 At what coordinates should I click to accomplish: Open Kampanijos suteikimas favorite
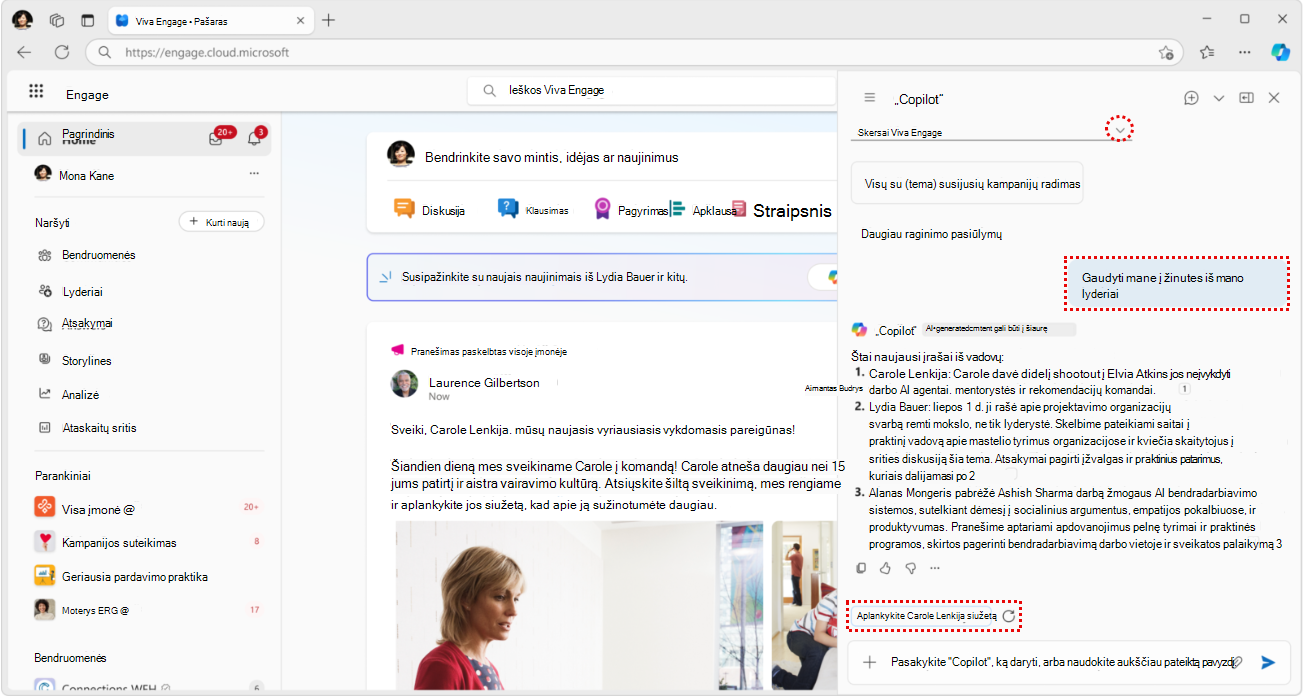(148, 542)
